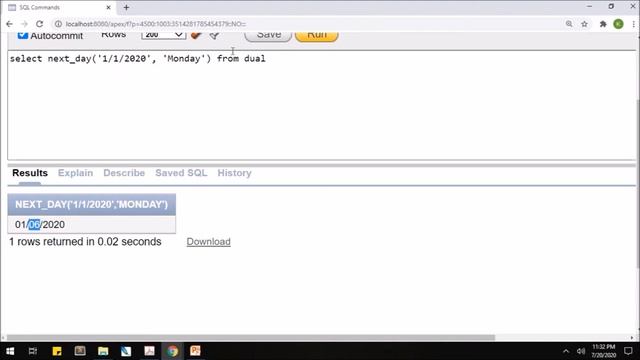Click the NEXT_DAY column header
The image size is (640, 360).
91,204
